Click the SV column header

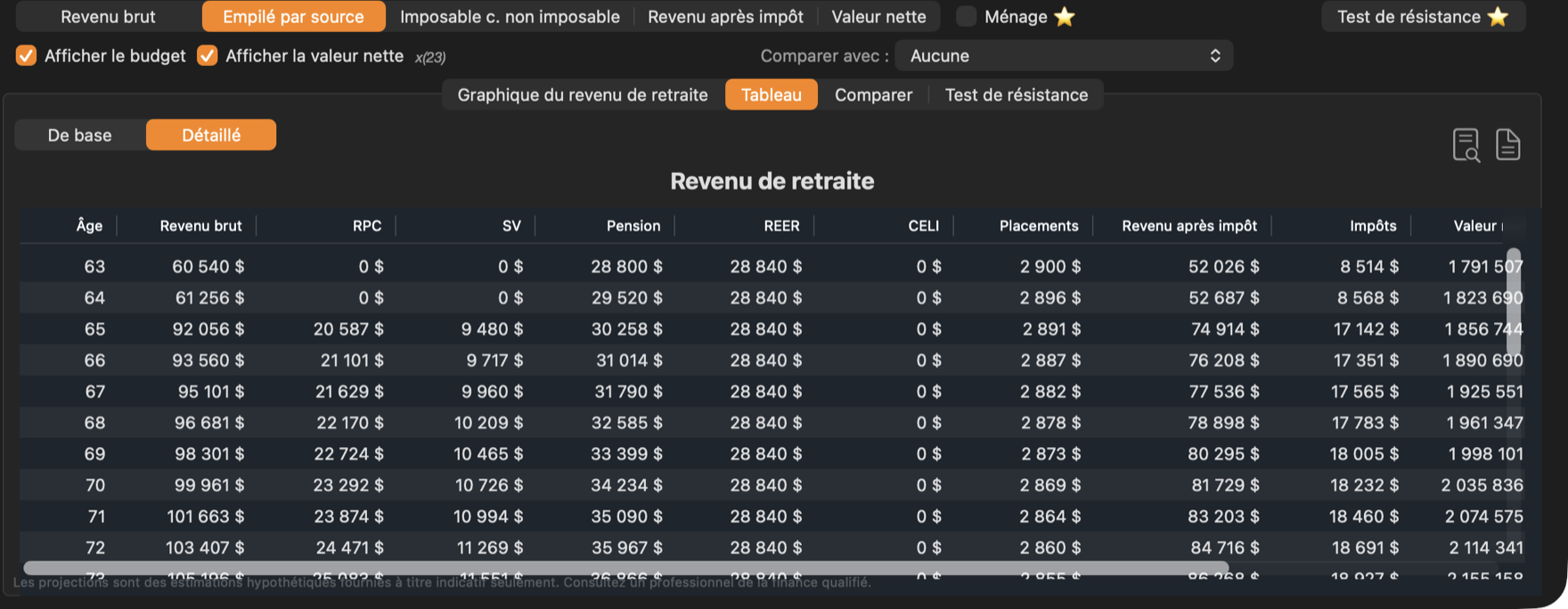coord(511,225)
